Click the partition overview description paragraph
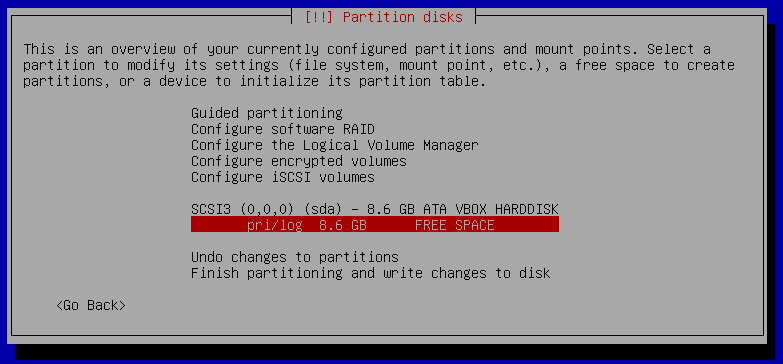783x364 pixels. [379, 65]
